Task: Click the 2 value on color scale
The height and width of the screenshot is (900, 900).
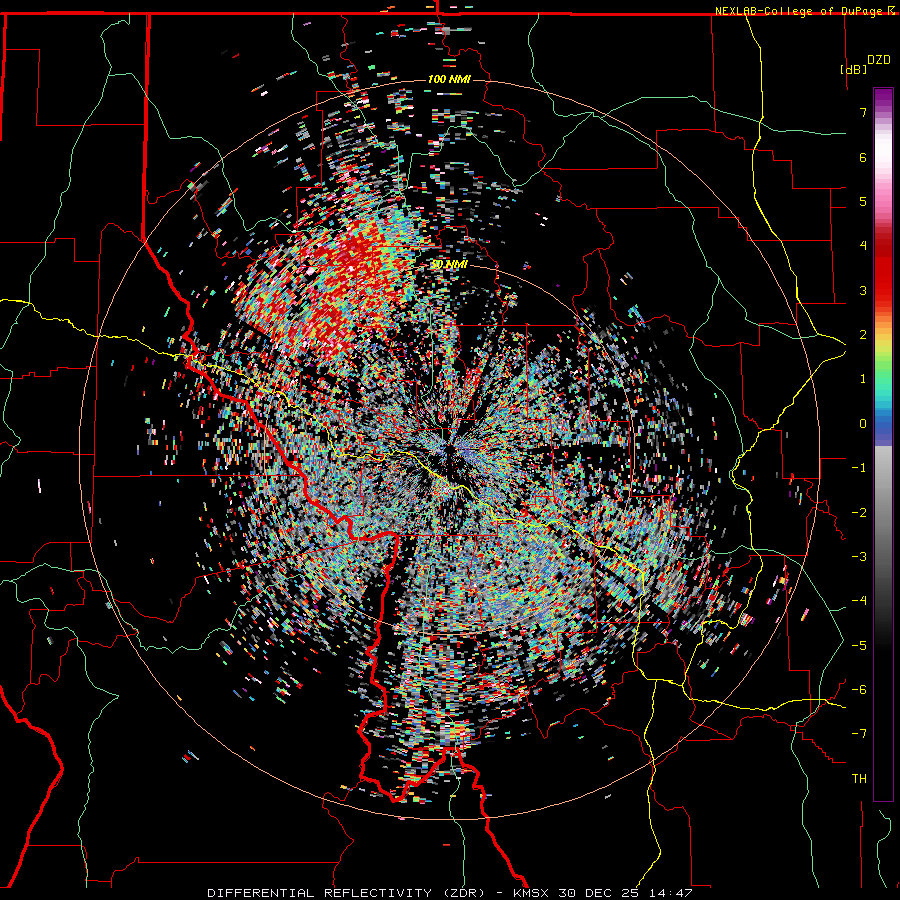Action: [x=863, y=335]
